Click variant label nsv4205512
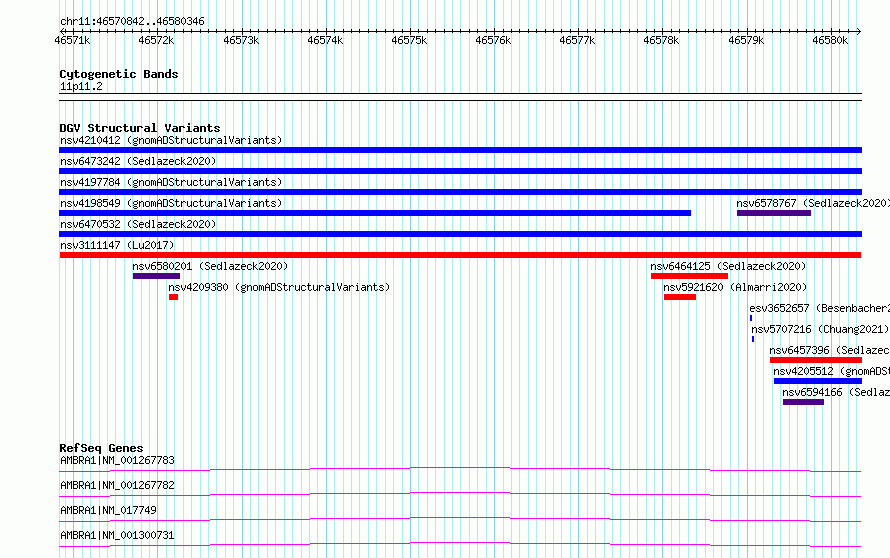Image resolution: width=890 pixels, height=558 pixels. (x=832, y=371)
